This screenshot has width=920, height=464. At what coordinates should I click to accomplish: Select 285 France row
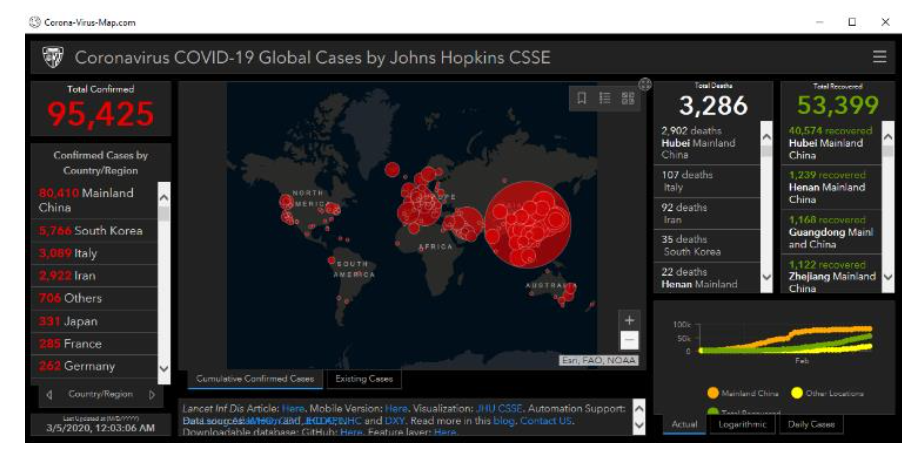pyautogui.click(x=94, y=344)
